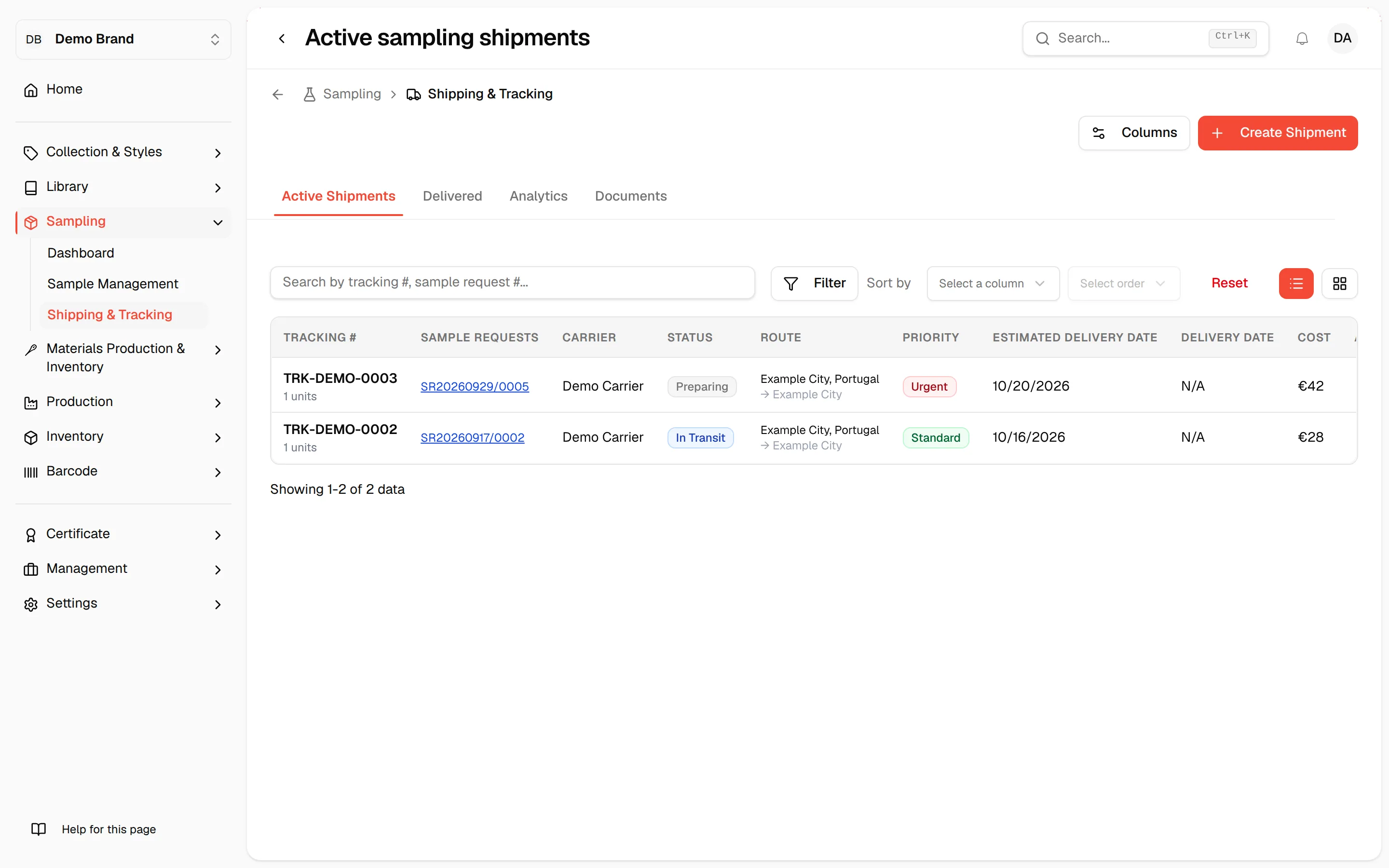
Task: Expand Collection & Styles chevron
Action: [218, 153]
